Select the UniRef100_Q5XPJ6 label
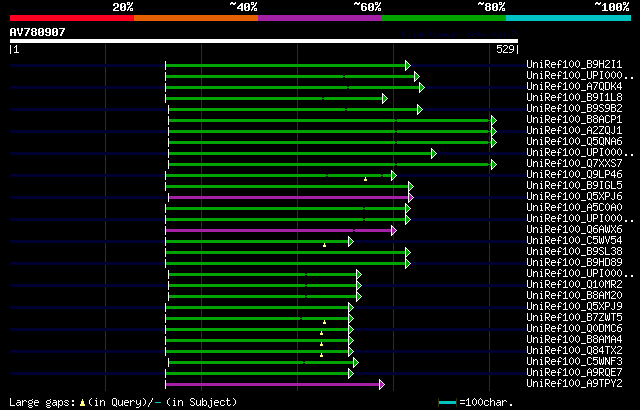The height and width of the screenshot is (410, 640). [x=574, y=197]
